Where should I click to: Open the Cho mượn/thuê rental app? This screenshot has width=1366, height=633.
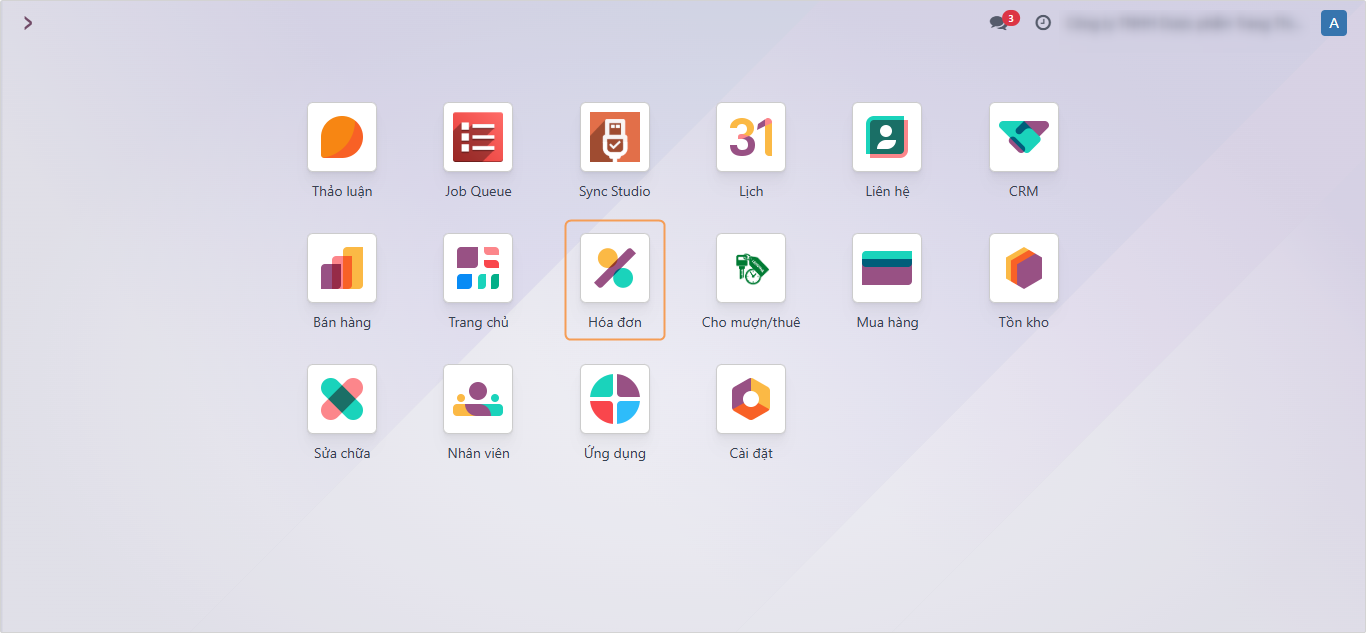click(751, 268)
